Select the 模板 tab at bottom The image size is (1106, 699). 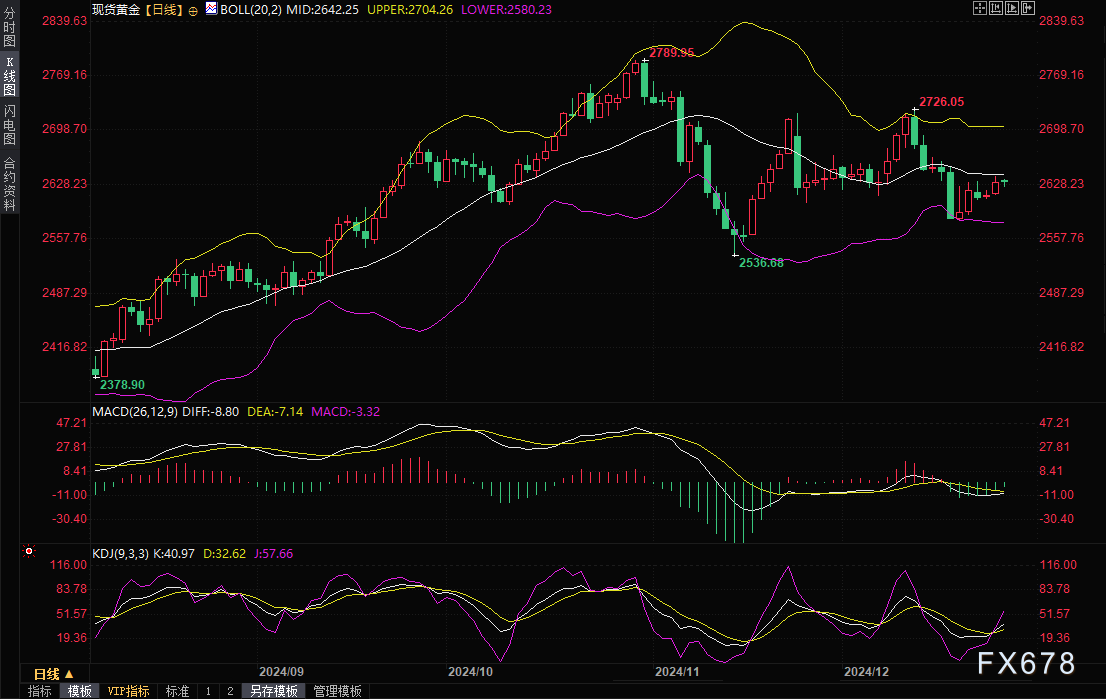coord(79,691)
